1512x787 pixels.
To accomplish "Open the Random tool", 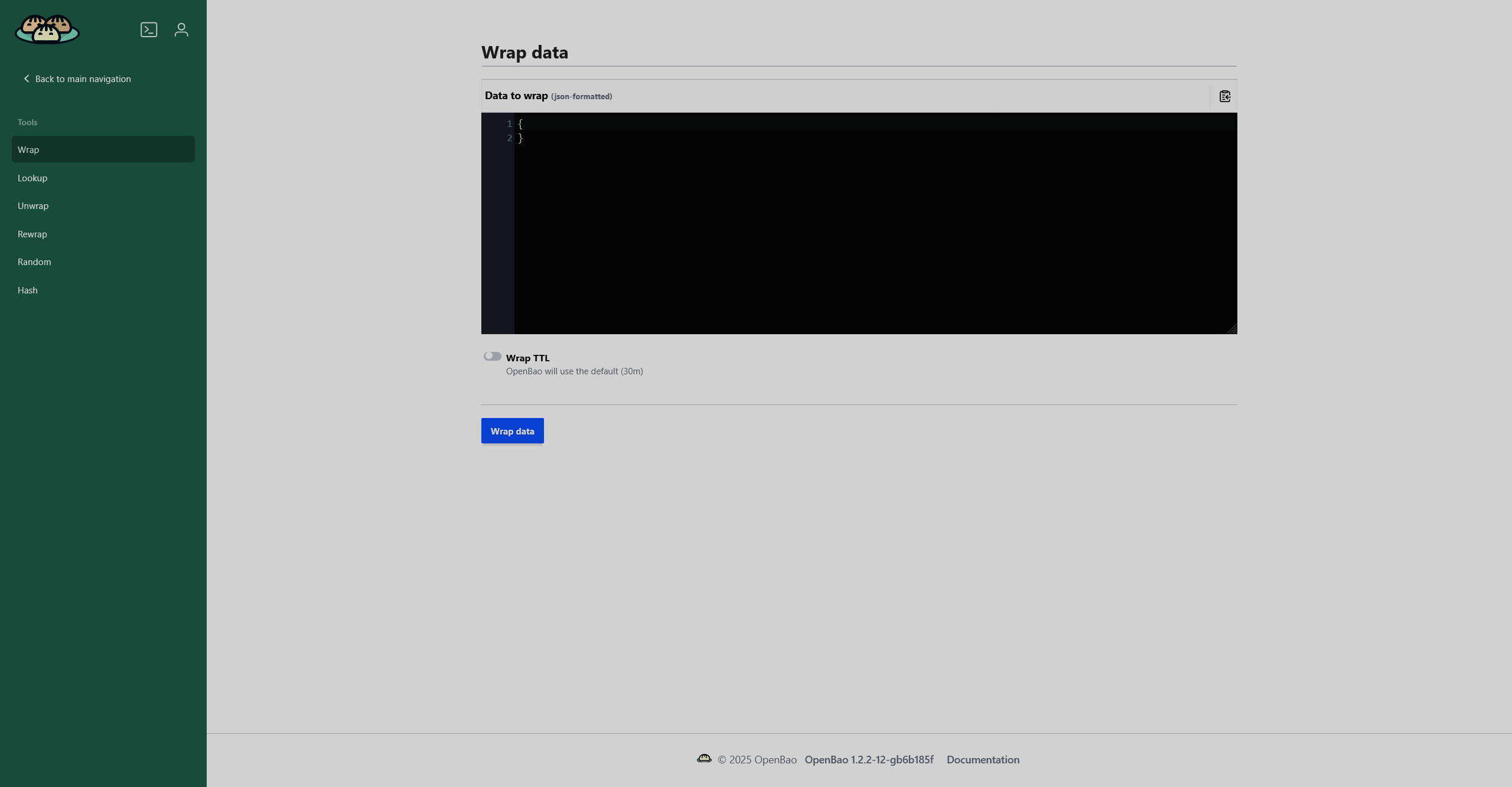I will 34,262.
